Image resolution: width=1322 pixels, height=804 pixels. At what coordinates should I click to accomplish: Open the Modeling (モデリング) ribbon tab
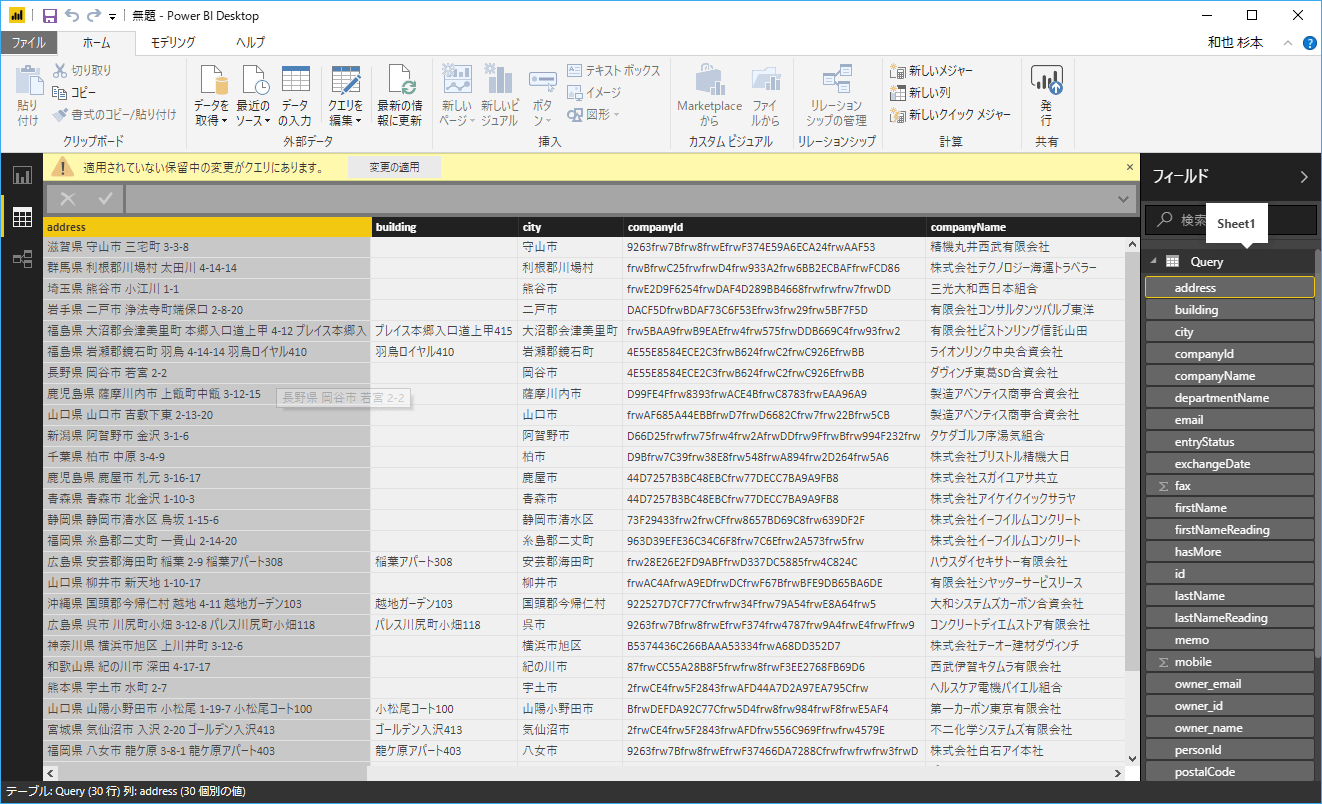(173, 43)
